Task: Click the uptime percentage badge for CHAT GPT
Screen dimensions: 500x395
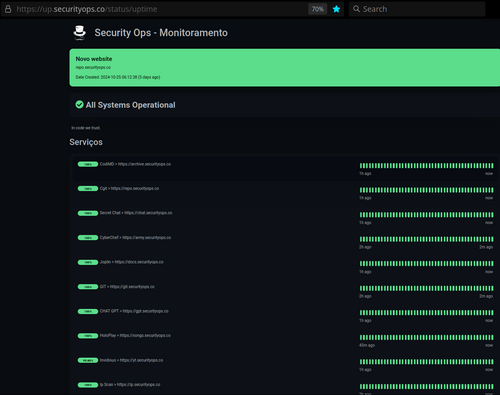Action: 88,311
